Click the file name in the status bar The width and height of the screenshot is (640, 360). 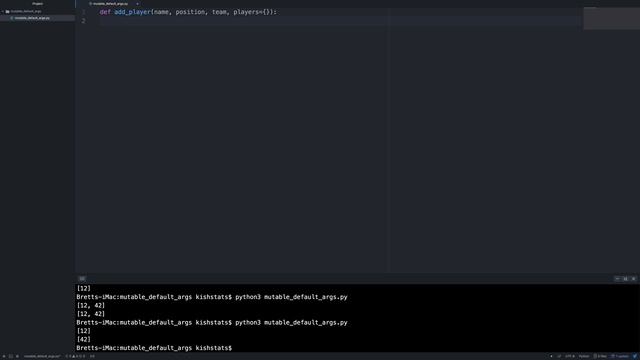(42, 356)
